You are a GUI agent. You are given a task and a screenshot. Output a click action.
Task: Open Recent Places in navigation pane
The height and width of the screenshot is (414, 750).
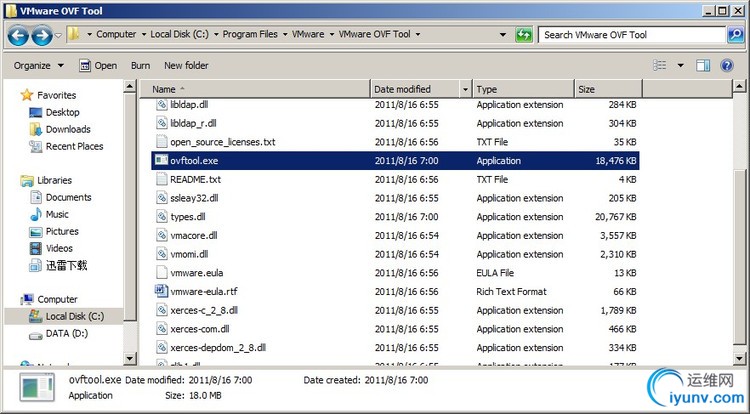(x=66, y=147)
